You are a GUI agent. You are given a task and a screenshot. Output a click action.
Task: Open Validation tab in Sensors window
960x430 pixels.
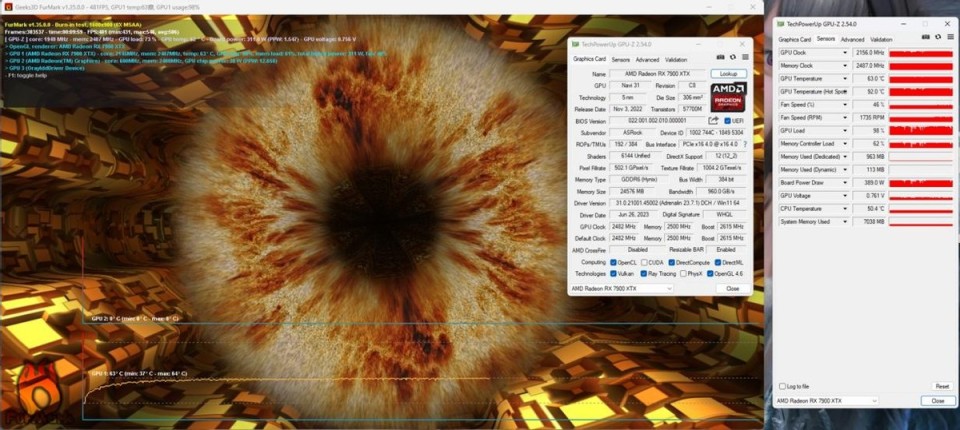coord(881,39)
